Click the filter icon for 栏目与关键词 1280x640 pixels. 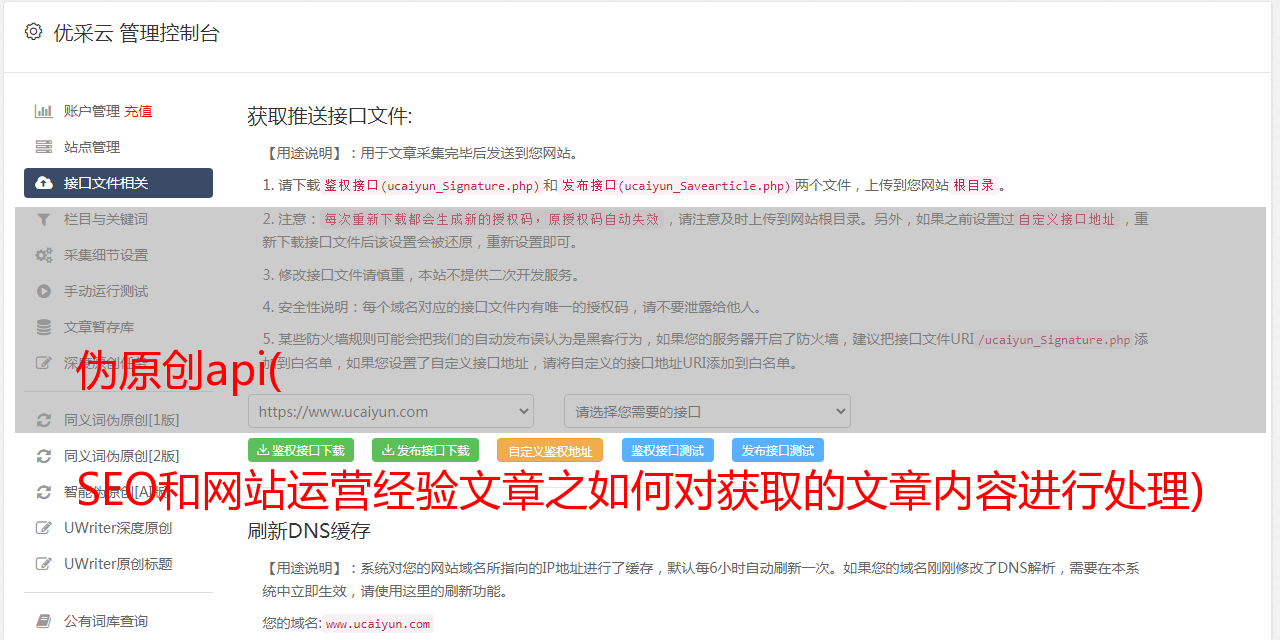point(44,219)
